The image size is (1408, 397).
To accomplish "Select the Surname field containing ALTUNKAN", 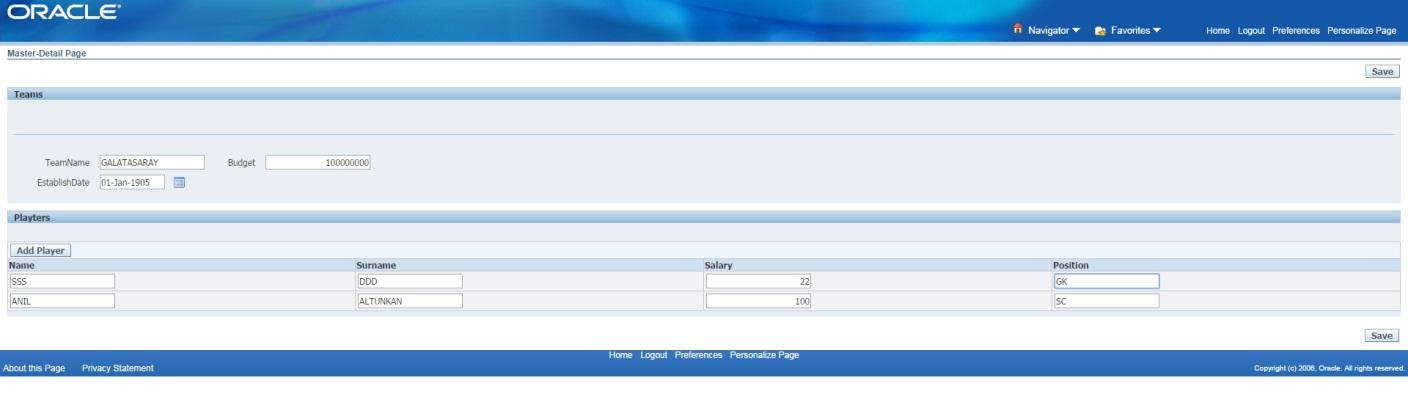I will (x=410, y=300).
